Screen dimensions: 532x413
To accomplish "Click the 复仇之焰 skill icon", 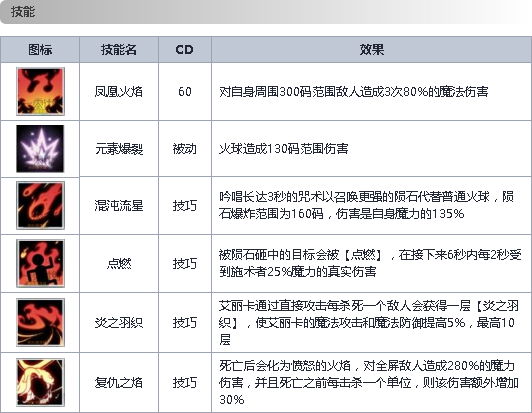I will point(40,382).
